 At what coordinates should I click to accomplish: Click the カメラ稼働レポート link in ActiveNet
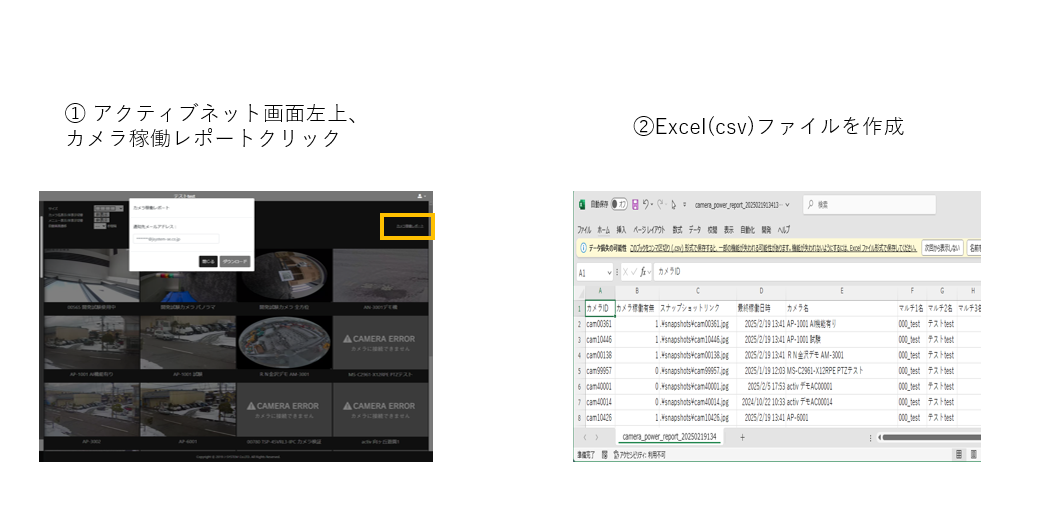pyautogui.click(x=410, y=227)
